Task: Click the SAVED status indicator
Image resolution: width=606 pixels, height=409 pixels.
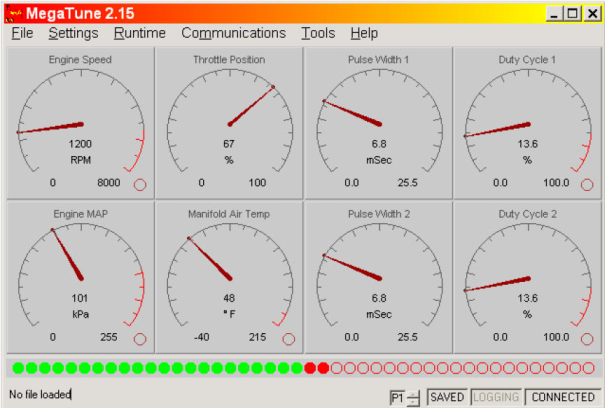Action: click(x=446, y=397)
